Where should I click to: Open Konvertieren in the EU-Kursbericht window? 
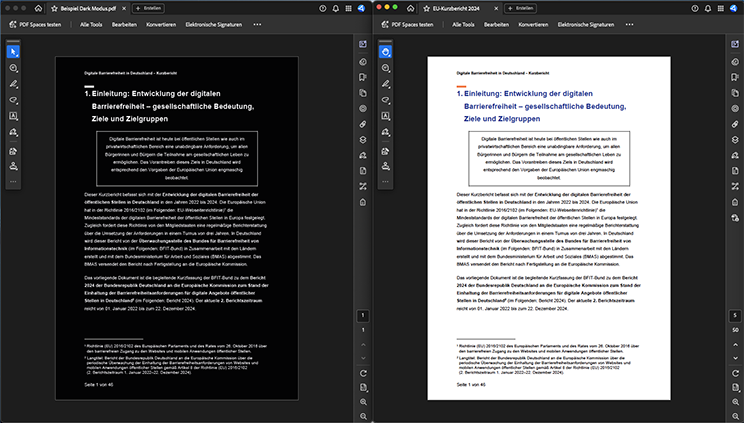[x=532, y=23]
